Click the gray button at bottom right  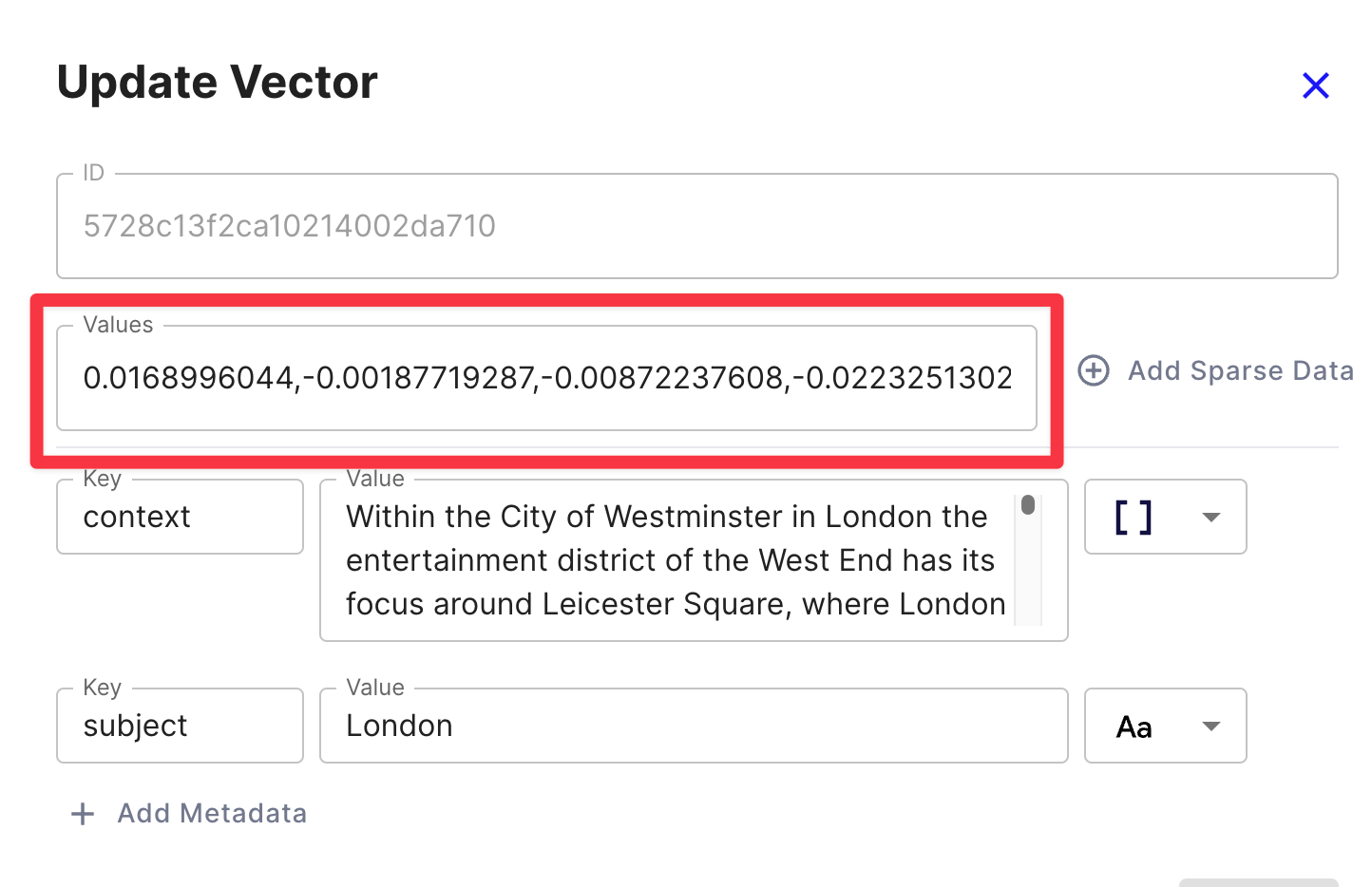tap(1258, 882)
